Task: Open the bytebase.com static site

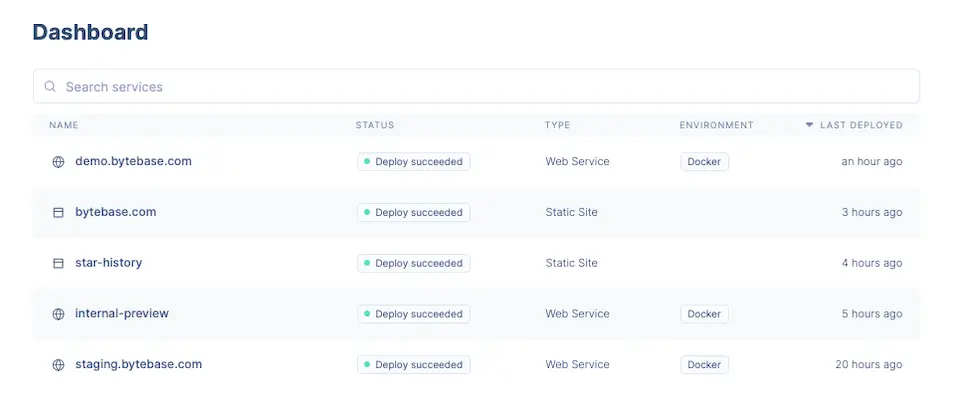Action: 115,212
